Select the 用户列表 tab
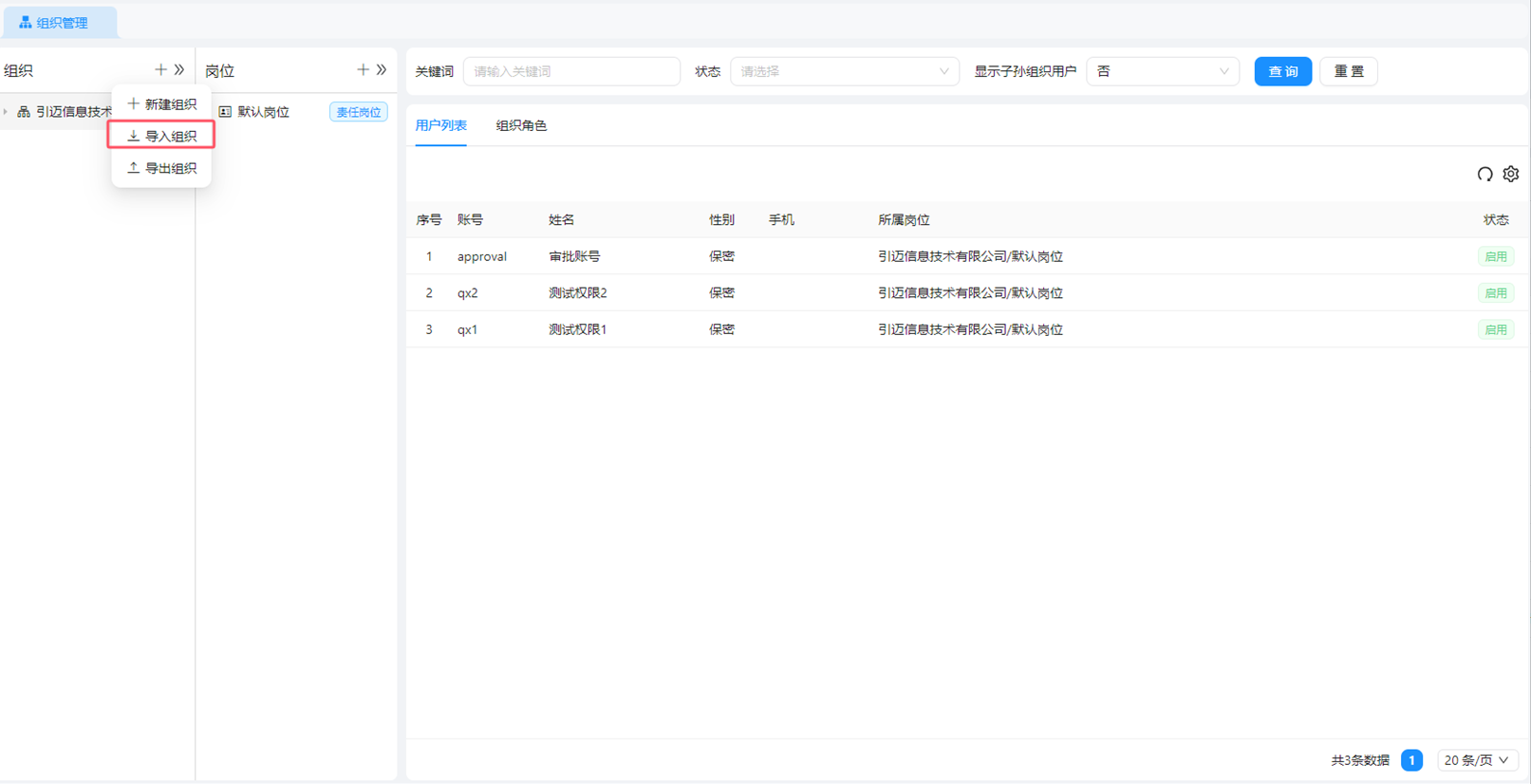The width and height of the screenshot is (1531, 784). click(x=440, y=125)
